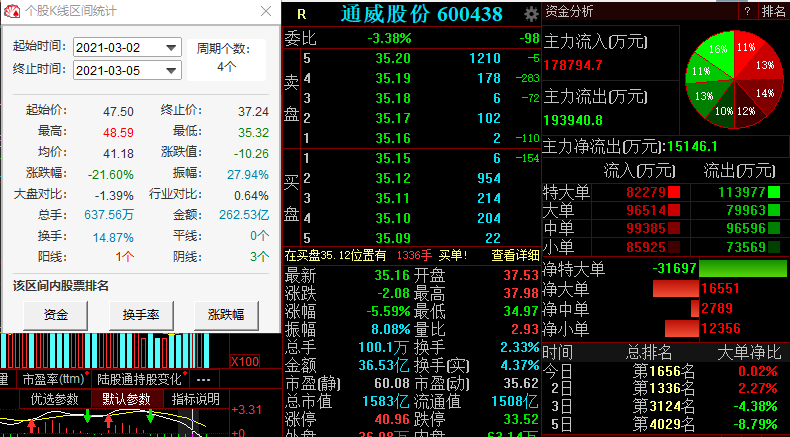Image resolution: width=790 pixels, height=437 pixels.
Task: Open the ? help button in 资金分析
Action: click(x=747, y=11)
